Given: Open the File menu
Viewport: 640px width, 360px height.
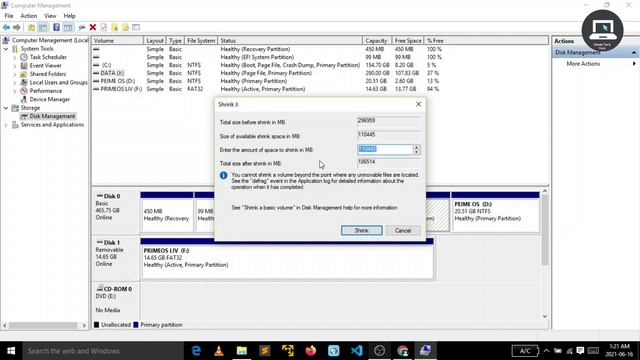Looking at the screenshot, I should click(9, 16).
